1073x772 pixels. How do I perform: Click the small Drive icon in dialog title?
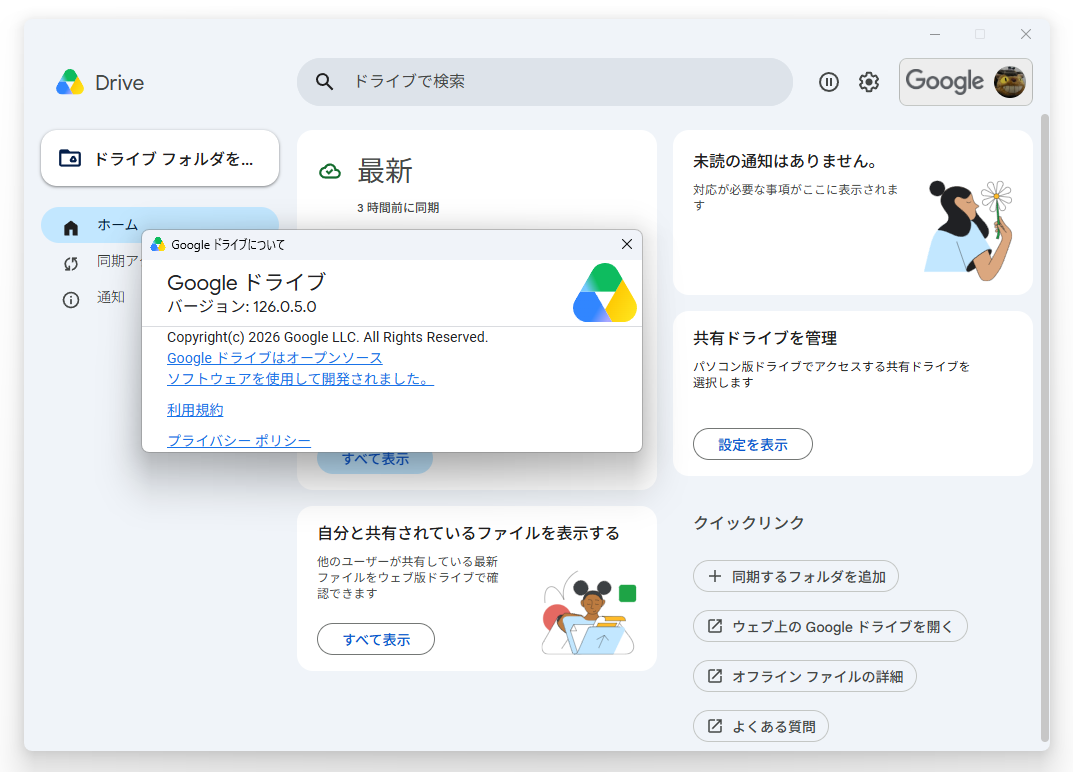click(158, 244)
